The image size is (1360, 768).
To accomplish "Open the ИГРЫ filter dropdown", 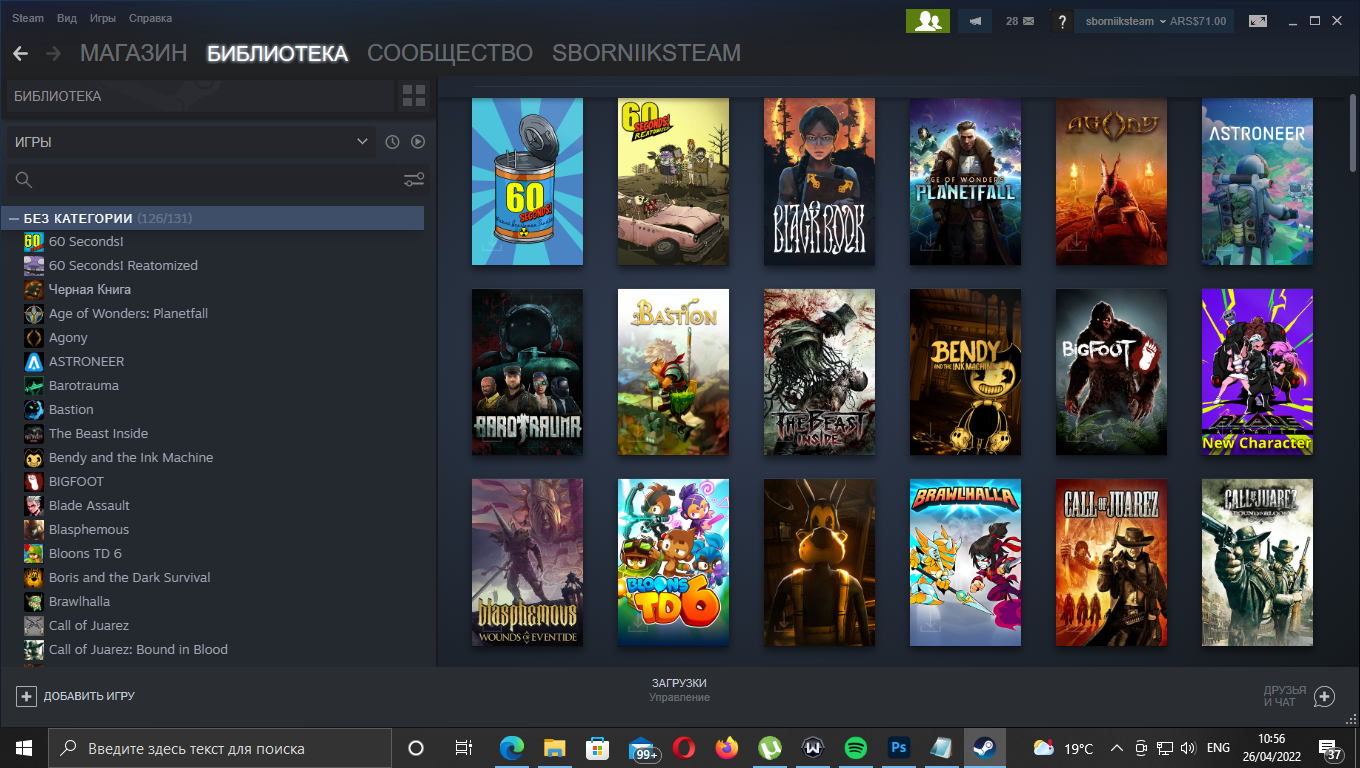I will point(191,142).
